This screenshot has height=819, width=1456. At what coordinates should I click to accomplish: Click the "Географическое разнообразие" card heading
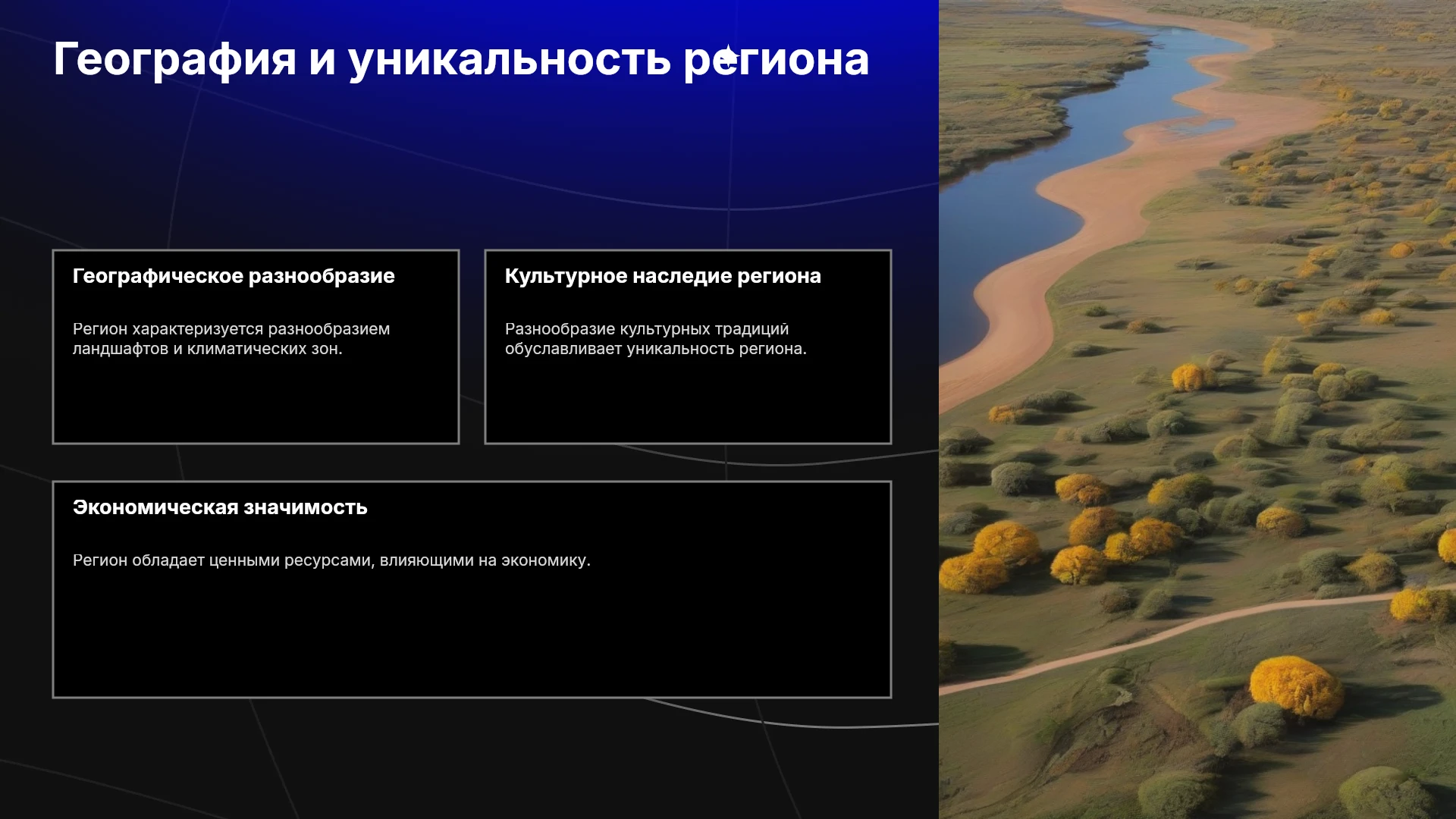pos(234,276)
